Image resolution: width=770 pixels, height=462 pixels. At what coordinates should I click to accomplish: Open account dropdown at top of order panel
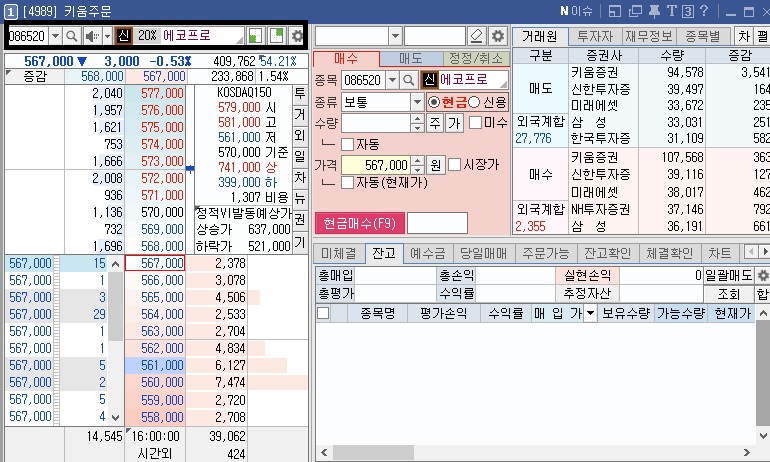395,36
